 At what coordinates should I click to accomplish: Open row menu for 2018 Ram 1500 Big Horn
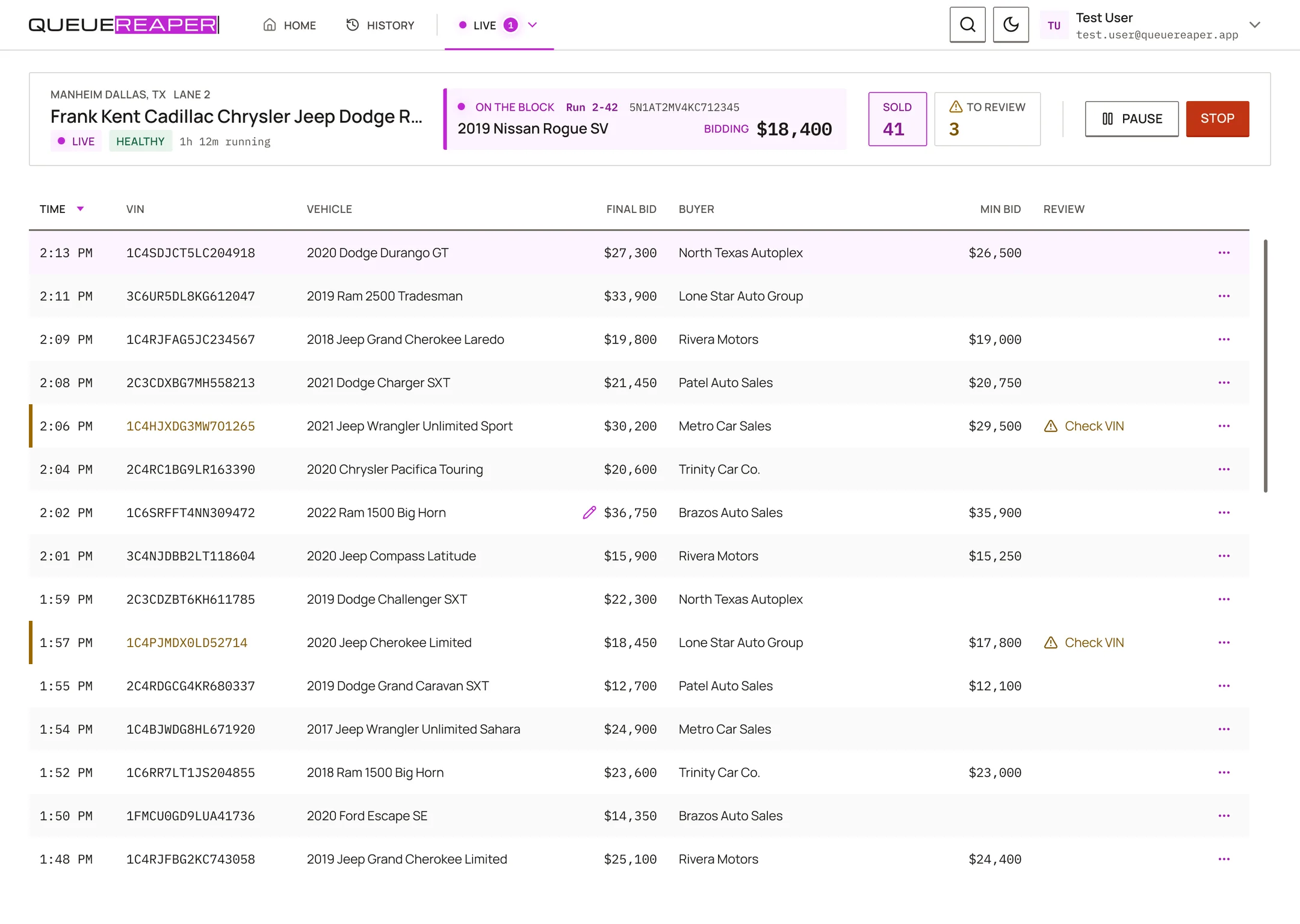point(1224,772)
